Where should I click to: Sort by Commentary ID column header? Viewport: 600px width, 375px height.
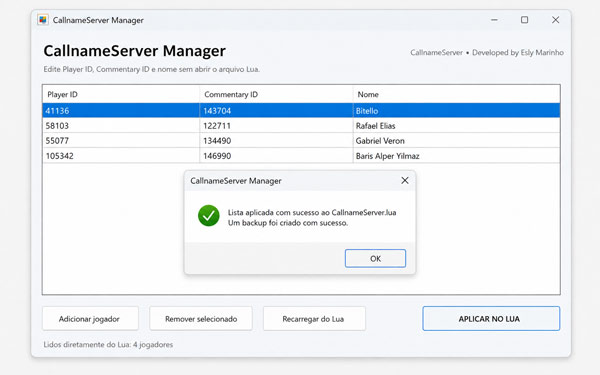(x=276, y=94)
